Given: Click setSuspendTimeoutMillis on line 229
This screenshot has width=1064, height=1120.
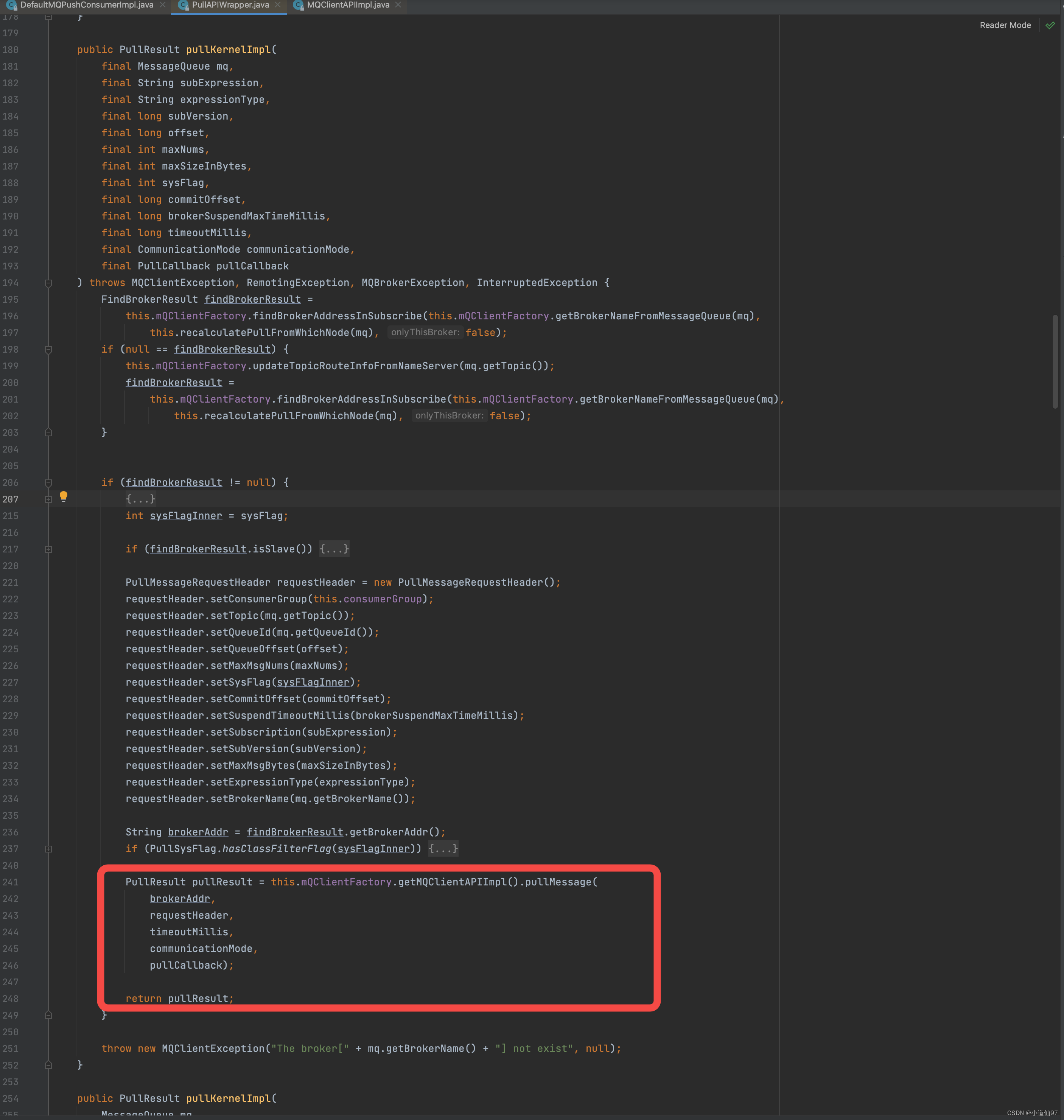Looking at the screenshot, I should pyautogui.click(x=280, y=716).
